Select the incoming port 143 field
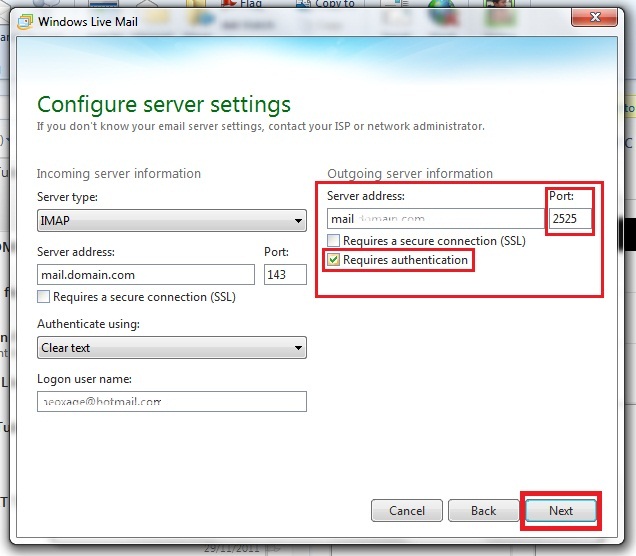 pos(285,275)
